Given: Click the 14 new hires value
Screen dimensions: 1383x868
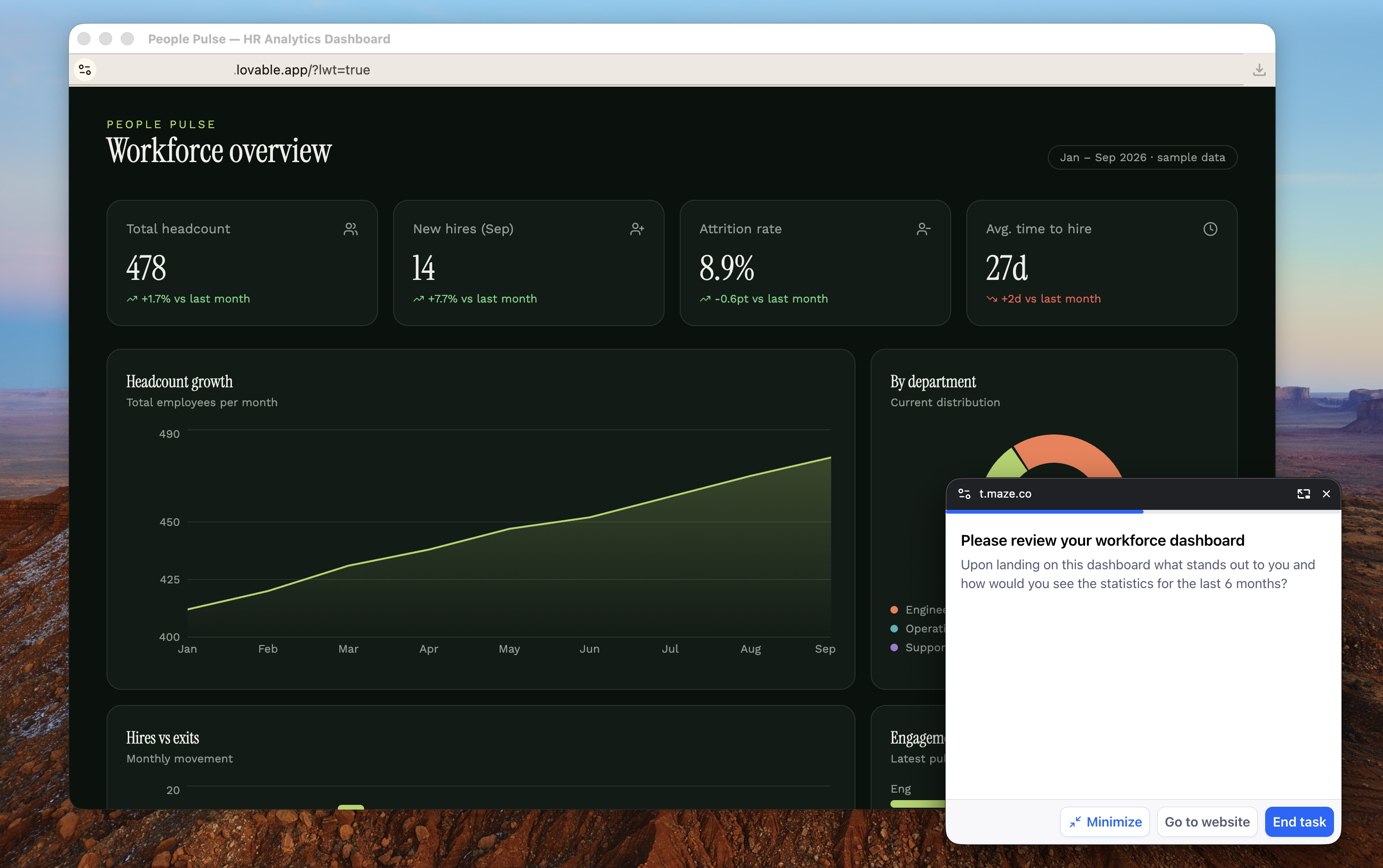Looking at the screenshot, I should [x=424, y=268].
